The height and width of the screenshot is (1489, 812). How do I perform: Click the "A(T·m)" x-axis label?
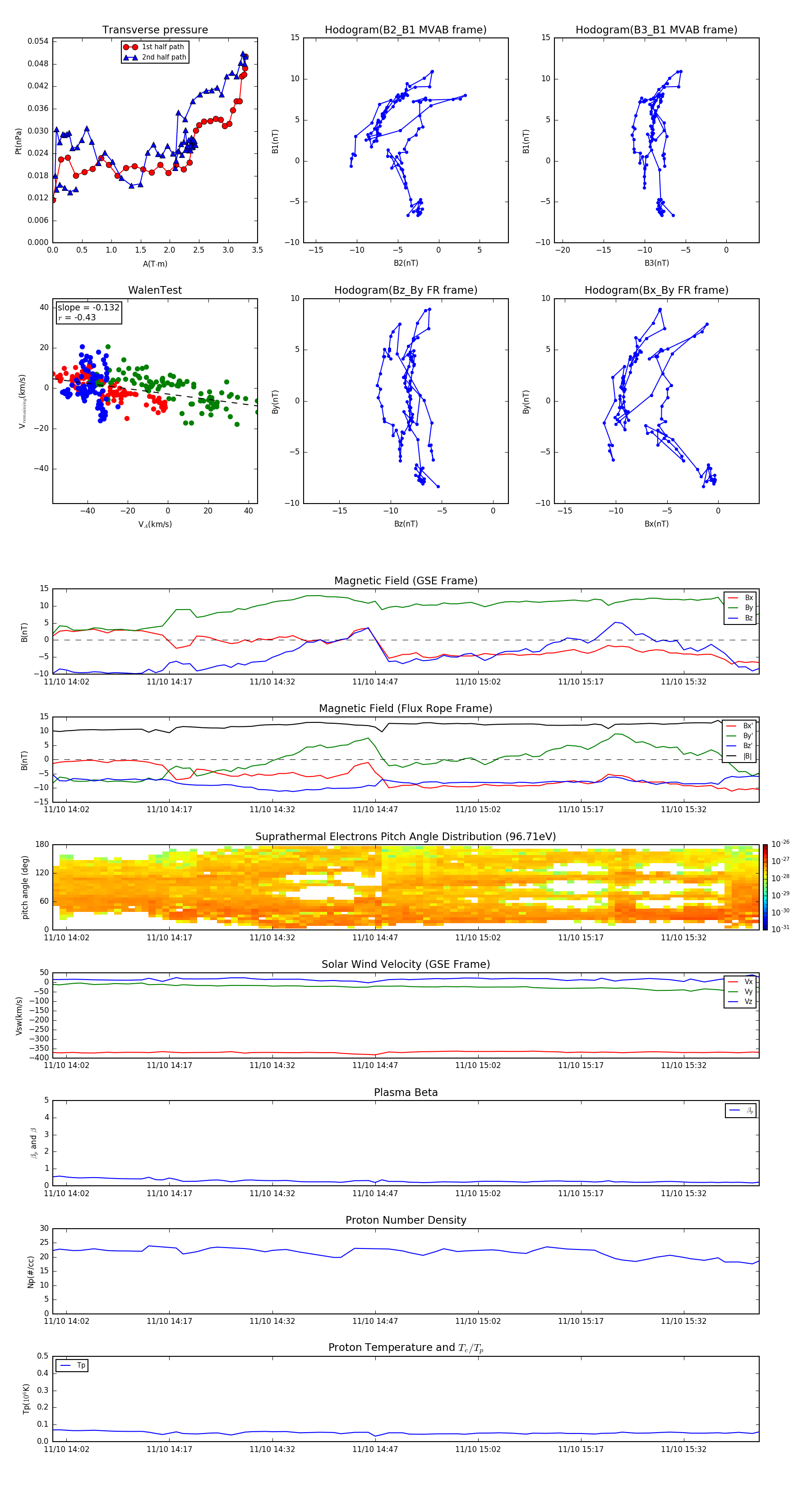[x=155, y=264]
